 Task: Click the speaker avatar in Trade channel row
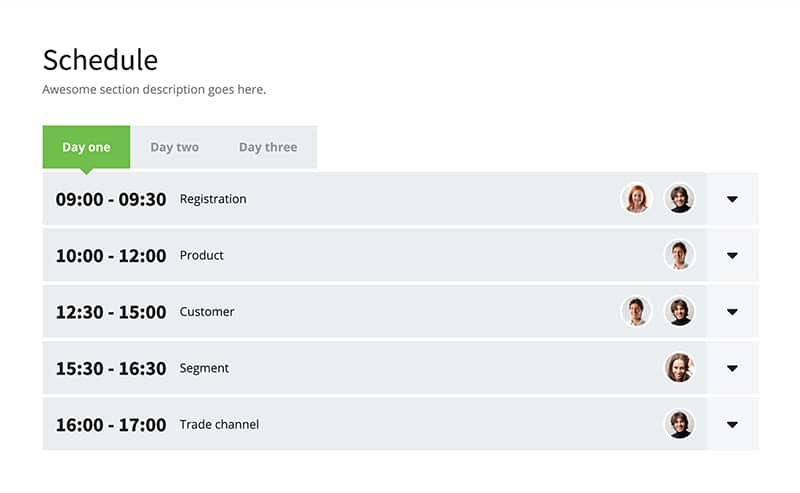680,424
